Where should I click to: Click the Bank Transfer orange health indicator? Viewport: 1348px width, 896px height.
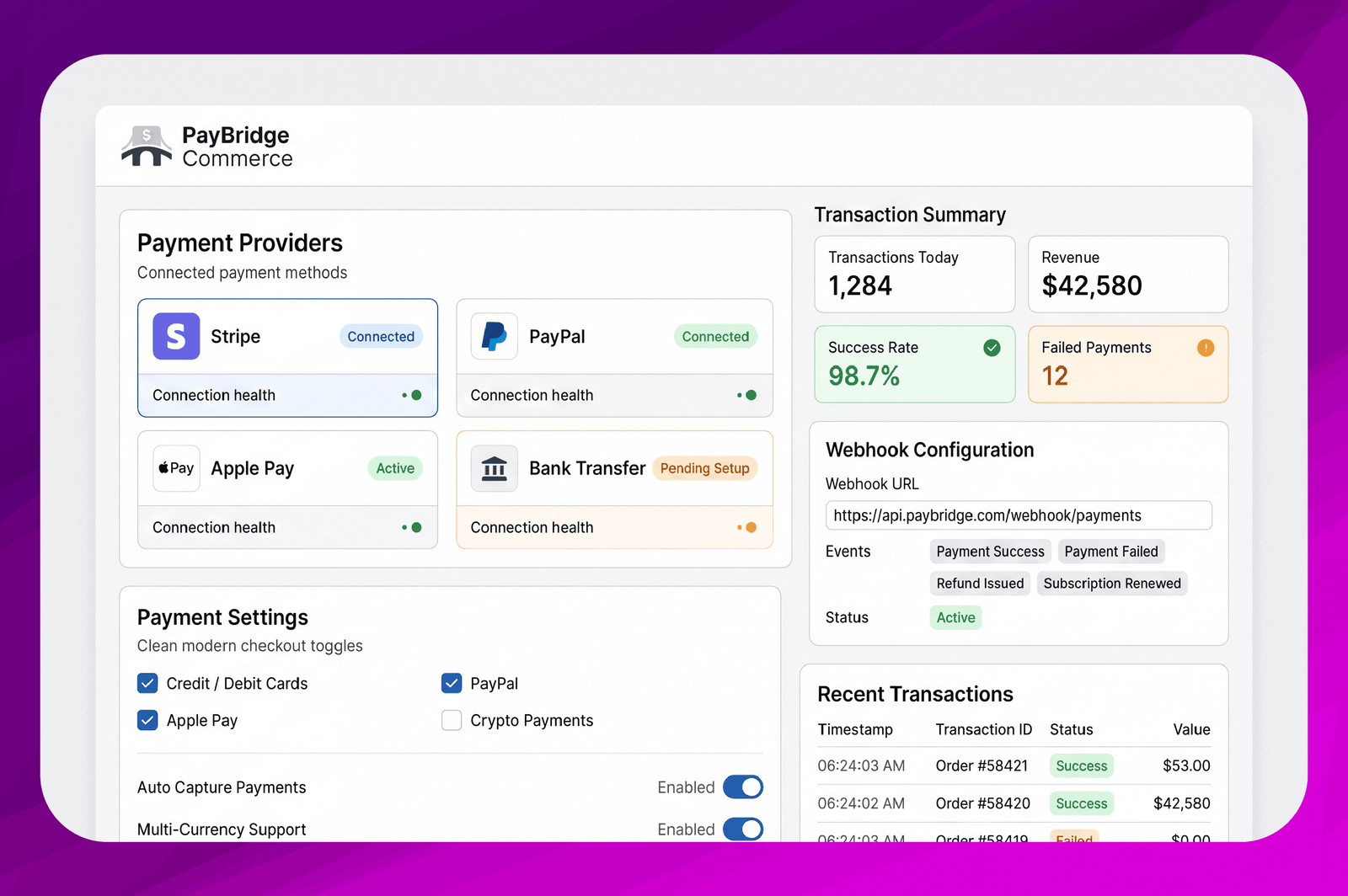tap(751, 527)
